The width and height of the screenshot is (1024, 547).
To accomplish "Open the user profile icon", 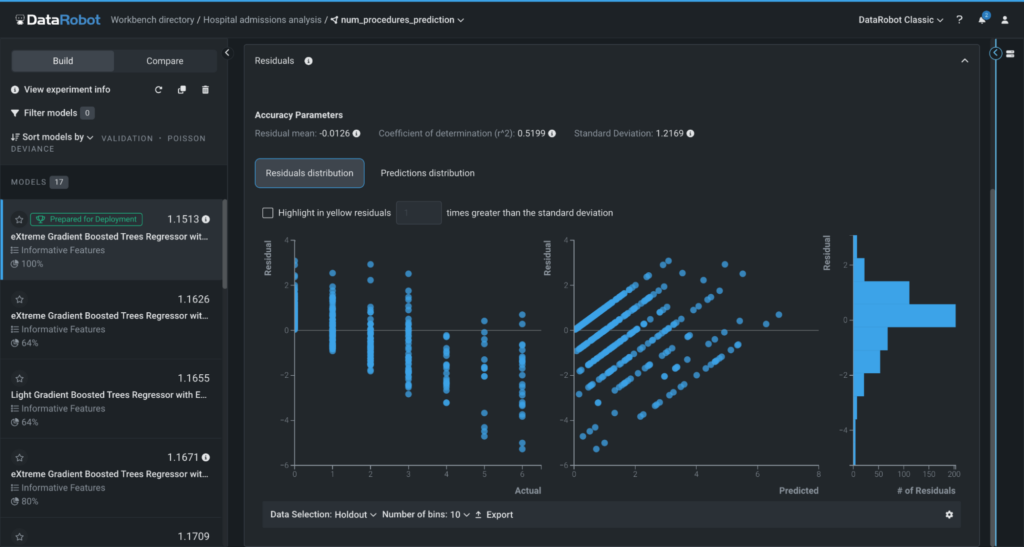I will click(x=1004, y=20).
